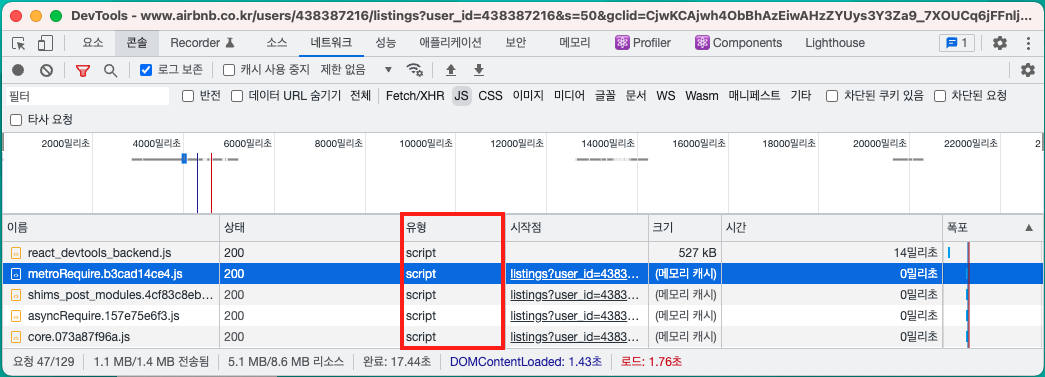Open React Components tab

pyautogui.click(x=738, y=43)
